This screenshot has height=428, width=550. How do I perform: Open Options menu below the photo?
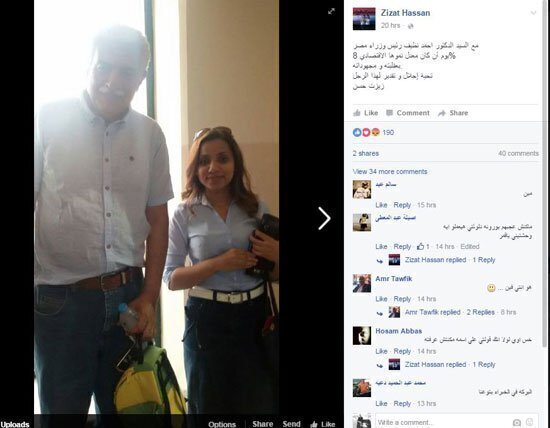tap(222, 424)
